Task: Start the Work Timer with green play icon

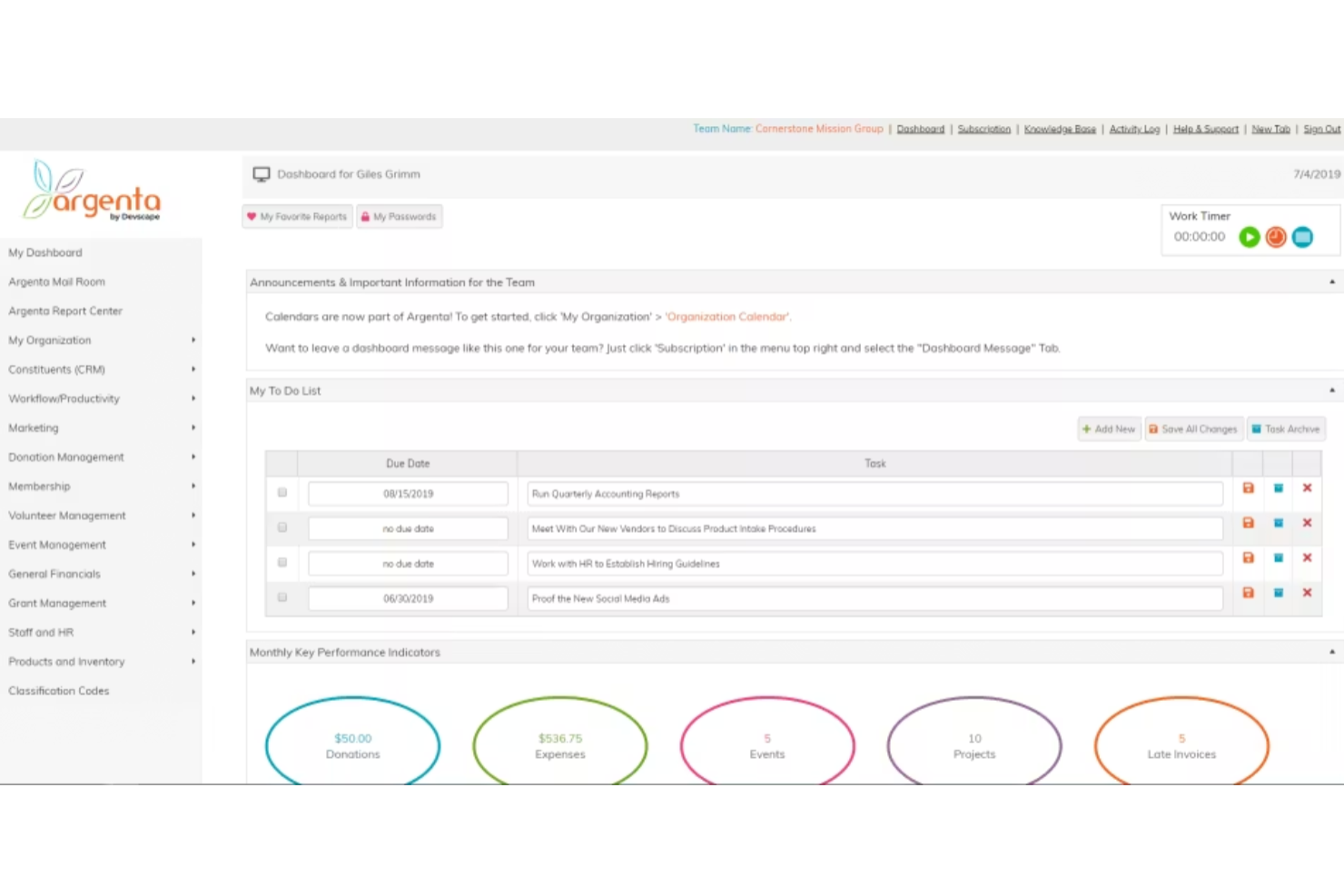Action: click(1250, 237)
